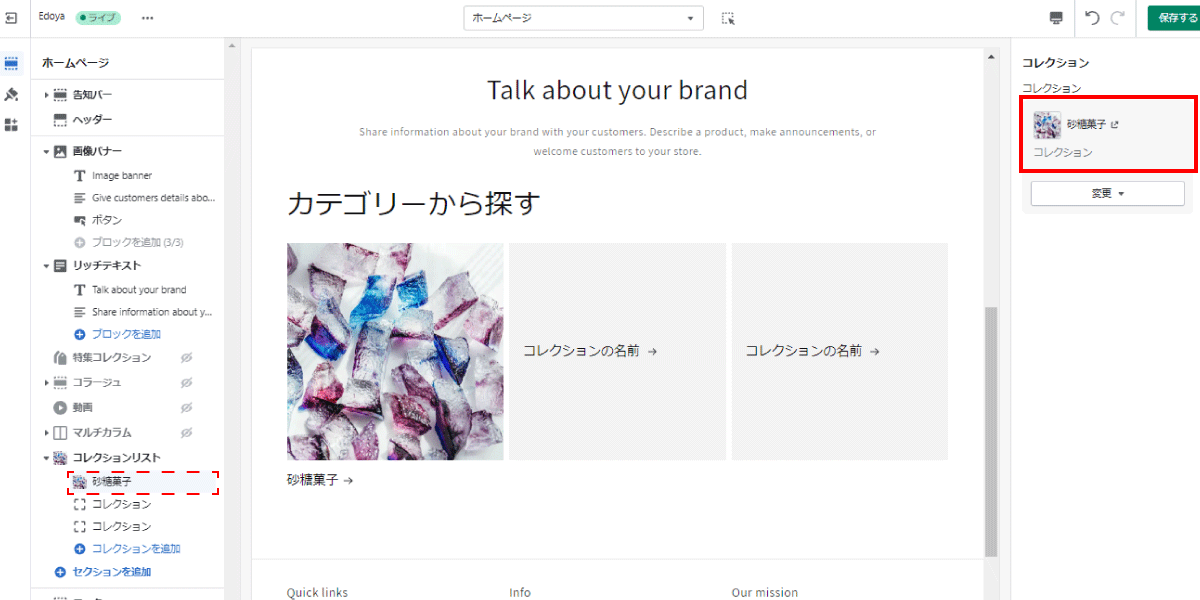Viewport: 1200px width, 600px height.
Task: Click the button block icon beside ボタン
Action: pos(80,220)
